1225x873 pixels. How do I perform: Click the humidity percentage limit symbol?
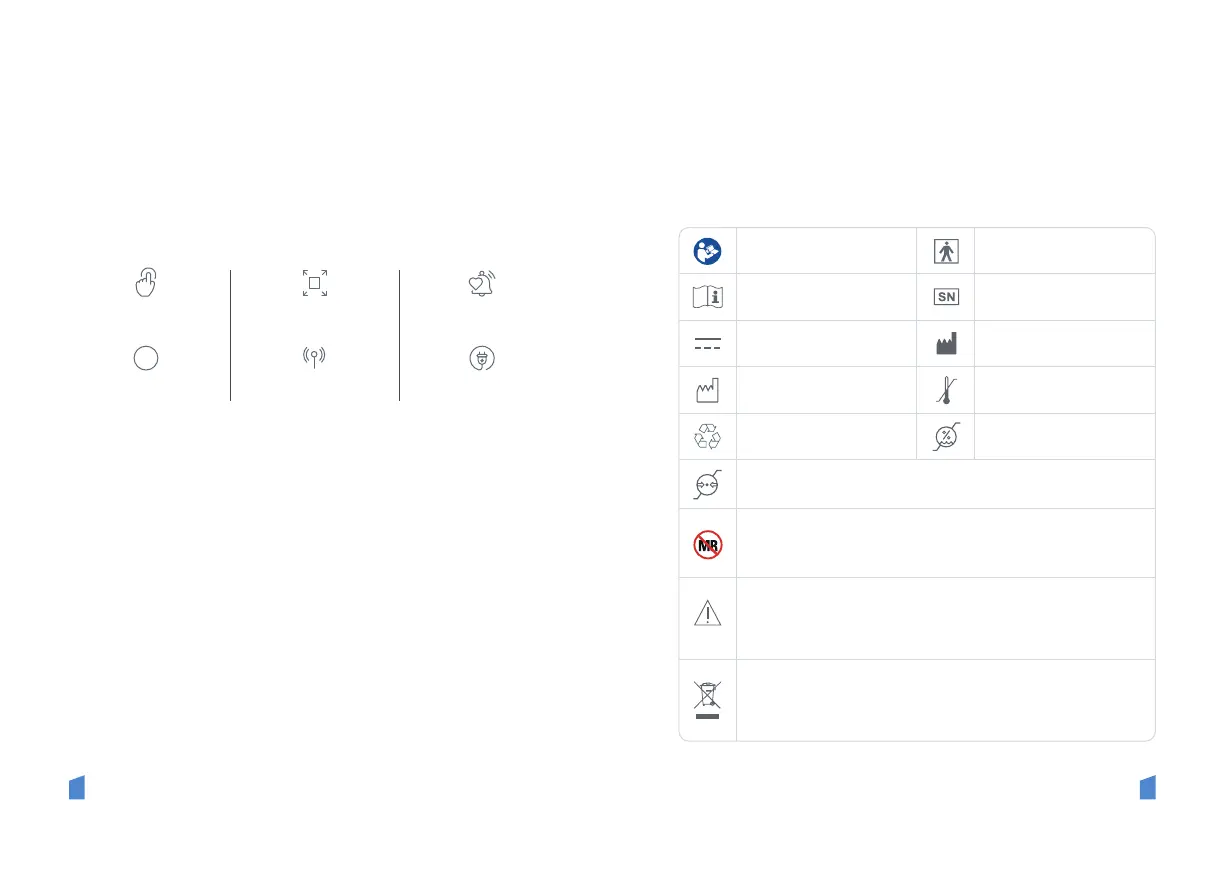[945, 437]
